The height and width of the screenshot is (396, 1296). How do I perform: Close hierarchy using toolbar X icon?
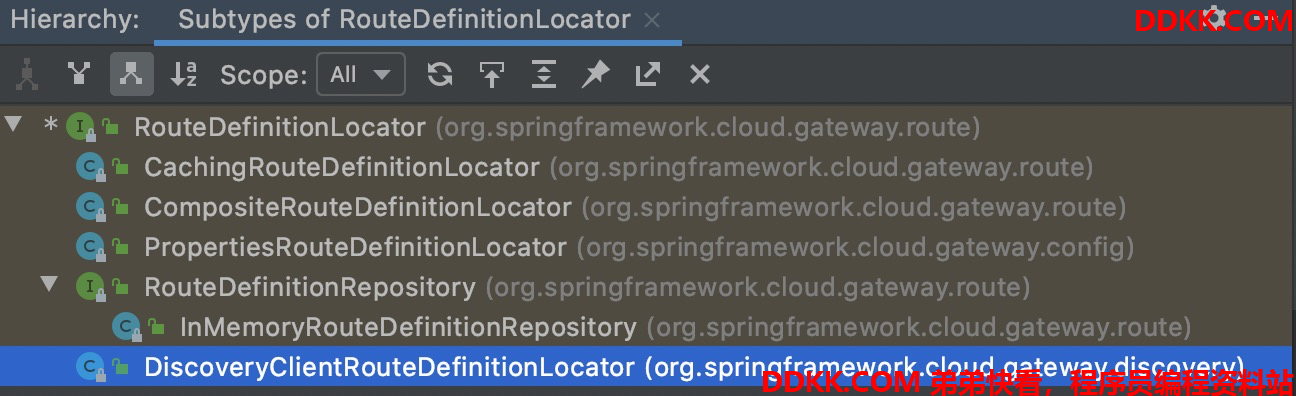coord(700,74)
